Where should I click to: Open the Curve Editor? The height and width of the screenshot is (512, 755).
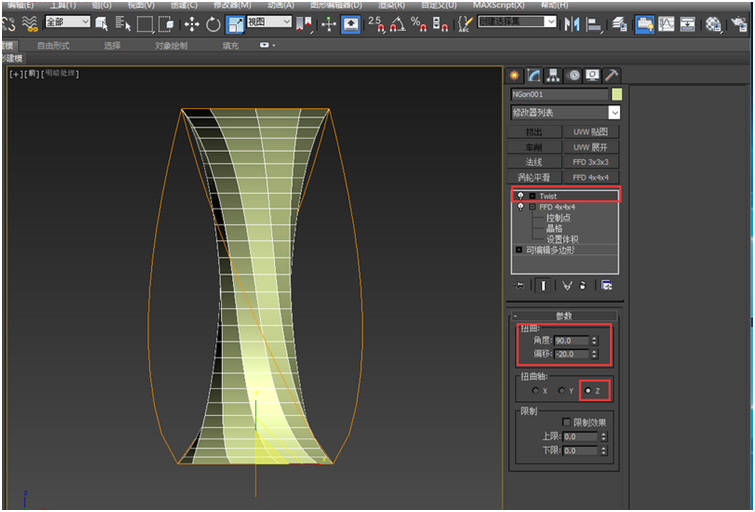[666, 24]
